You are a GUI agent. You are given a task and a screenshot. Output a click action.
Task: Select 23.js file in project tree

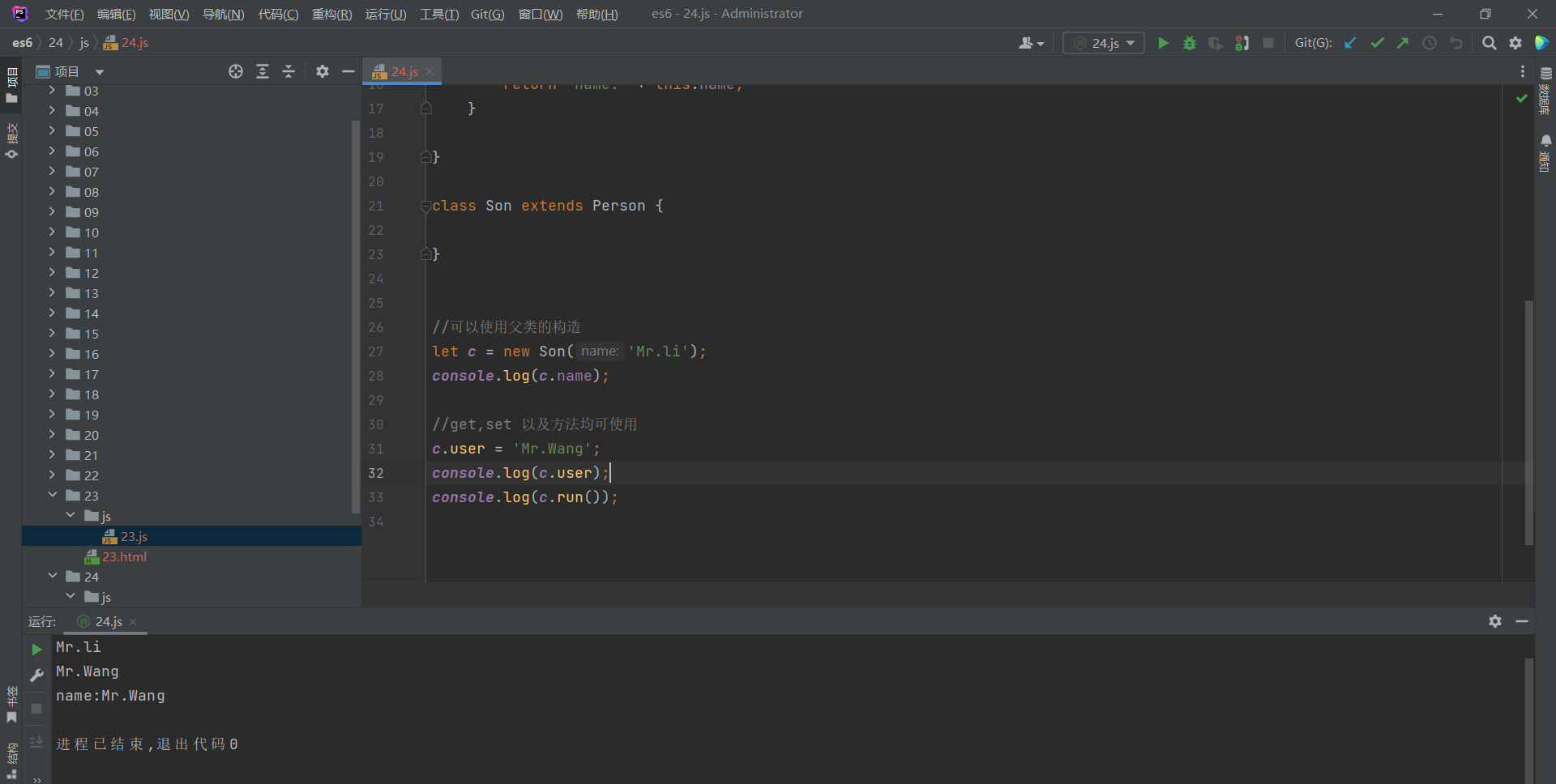tap(134, 536)
